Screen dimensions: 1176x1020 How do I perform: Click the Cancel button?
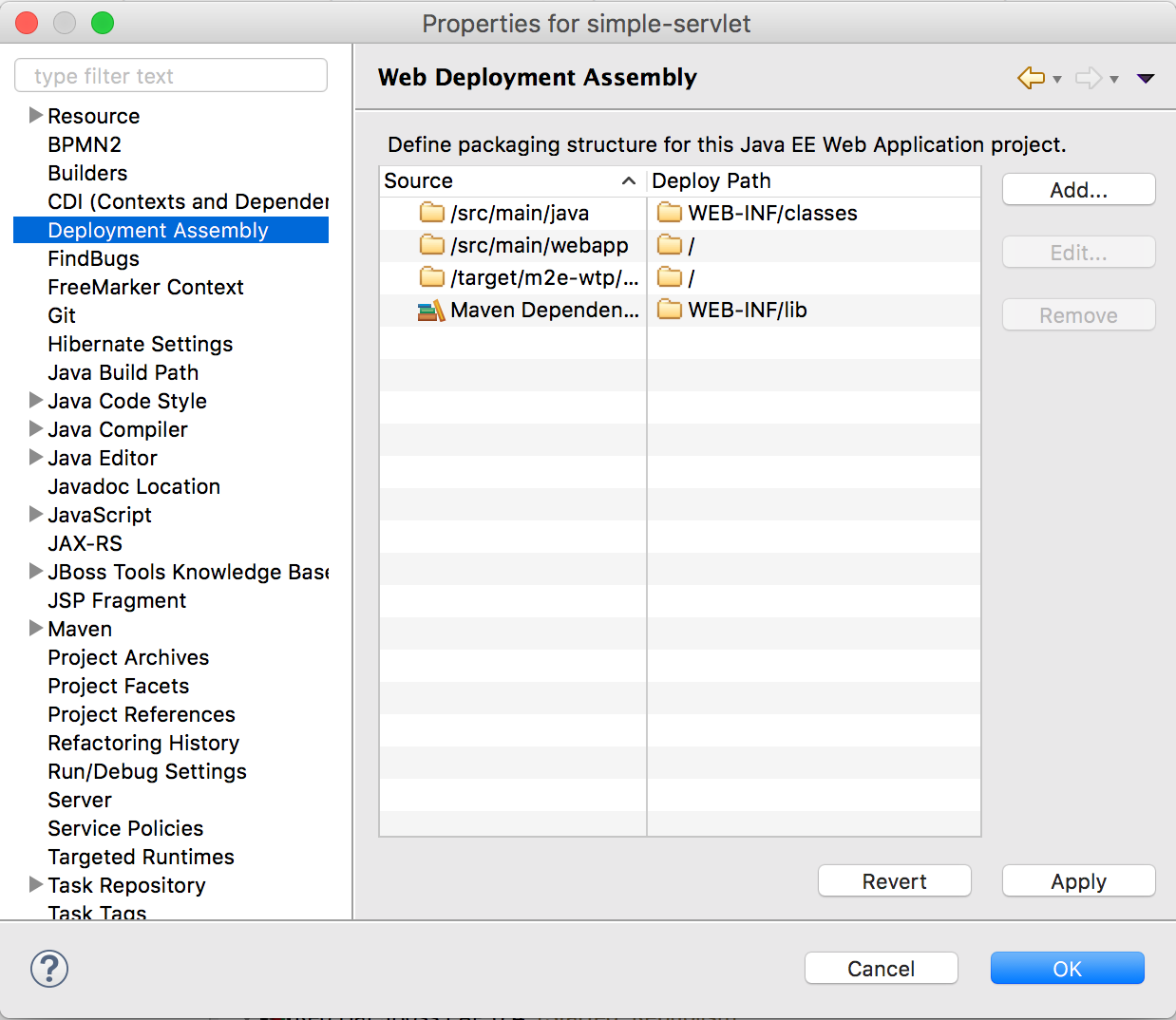881,969
